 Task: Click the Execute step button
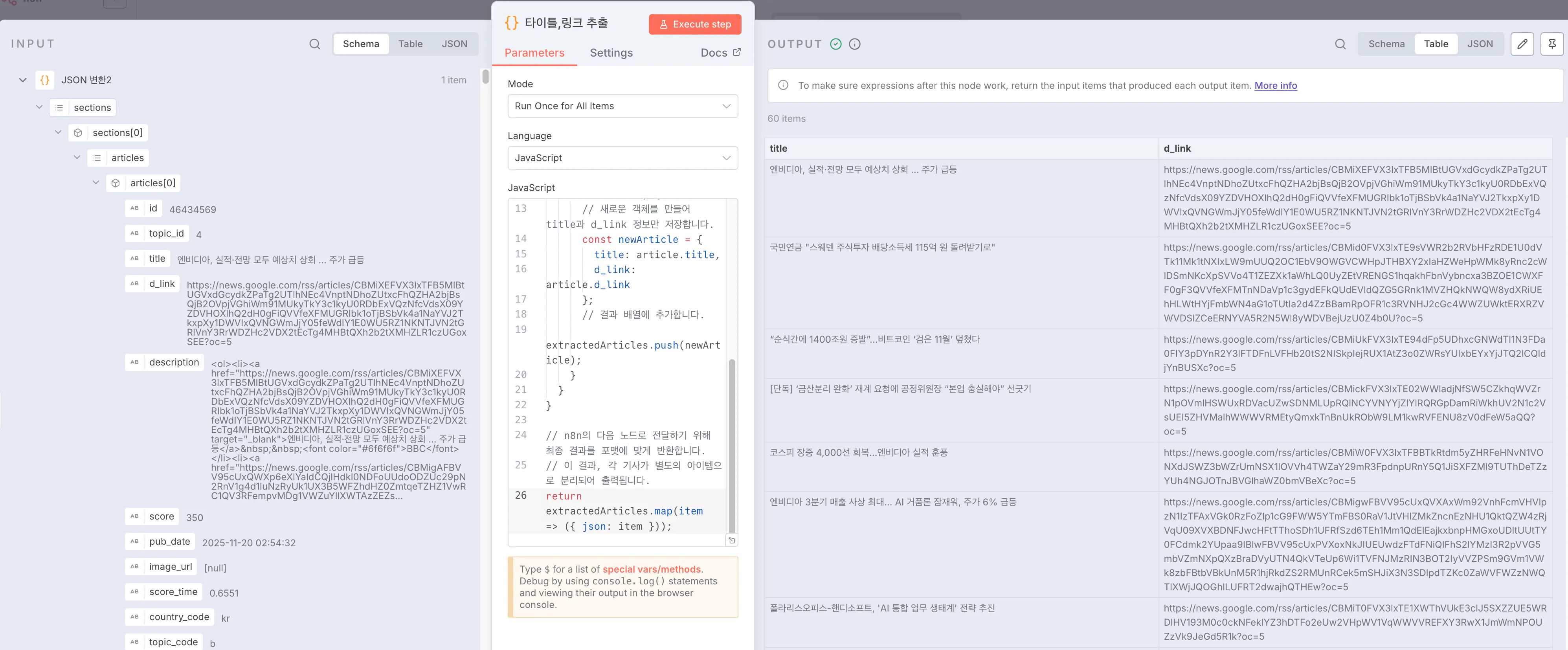[694, 24]
